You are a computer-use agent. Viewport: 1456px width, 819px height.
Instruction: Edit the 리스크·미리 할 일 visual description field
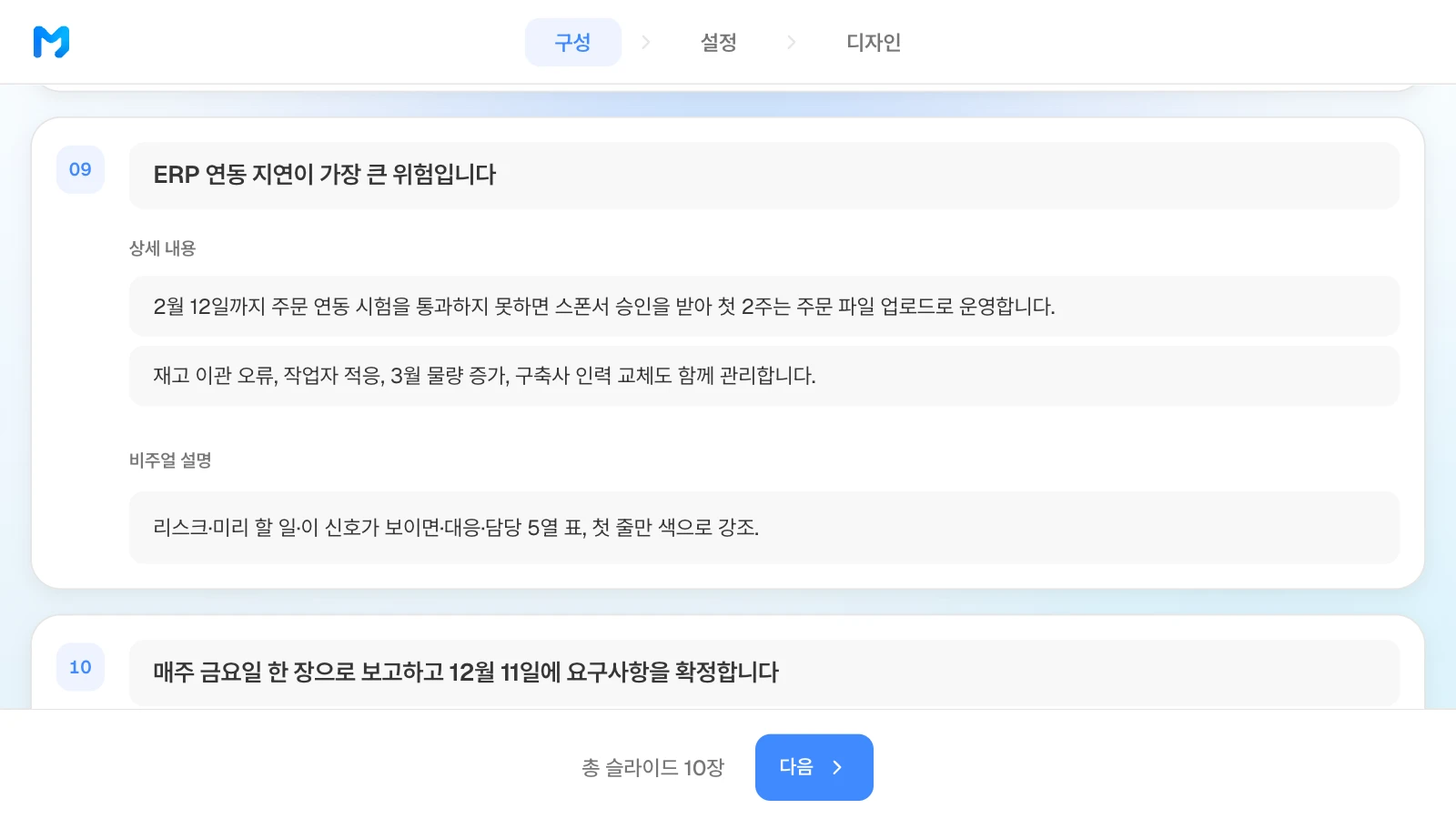tap(764, 527)
